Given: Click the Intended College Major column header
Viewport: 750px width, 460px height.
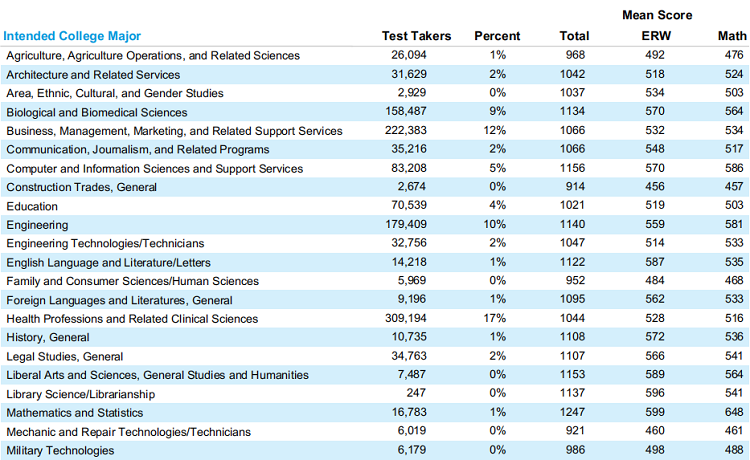Looking at the screenshot, I should 74,36.
